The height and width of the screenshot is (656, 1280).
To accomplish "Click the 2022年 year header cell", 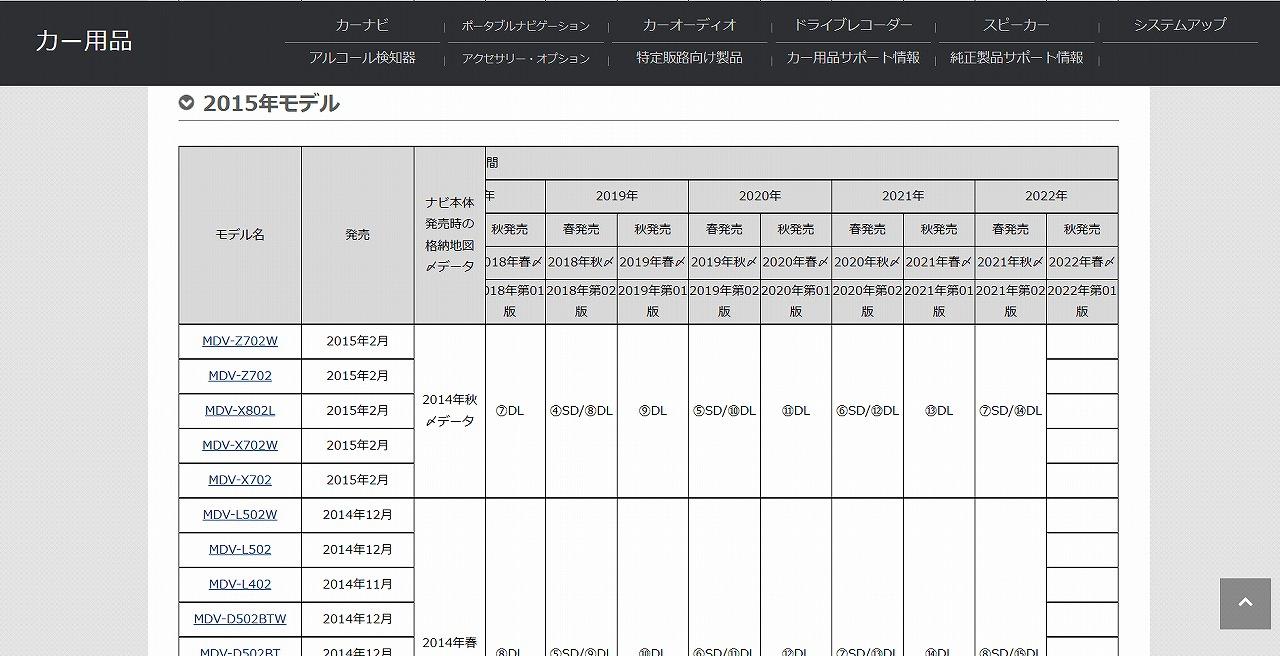I will tap(1046, 196).
